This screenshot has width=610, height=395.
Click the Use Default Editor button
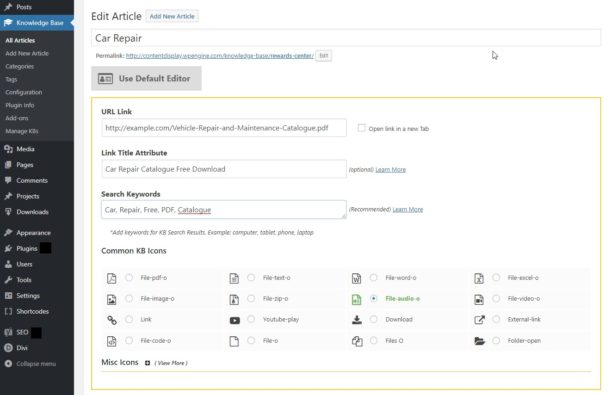146,78
